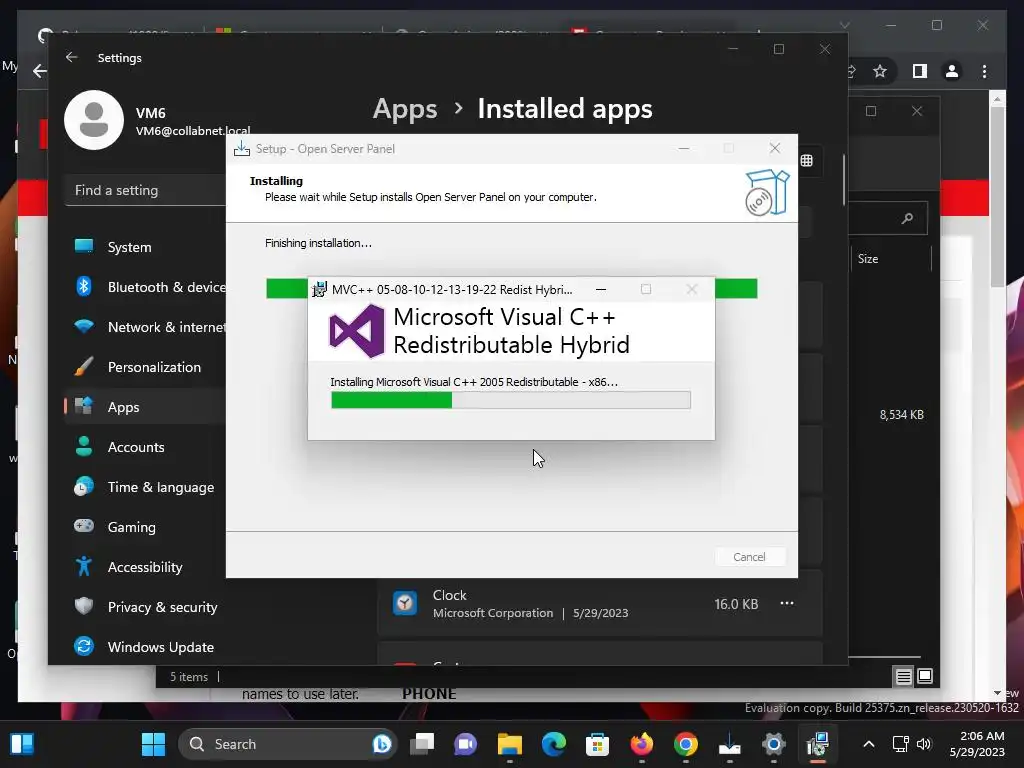Viewport: 1024px width, 768px height.
Task: Select the Apps settings category
Action: point(145,407)
